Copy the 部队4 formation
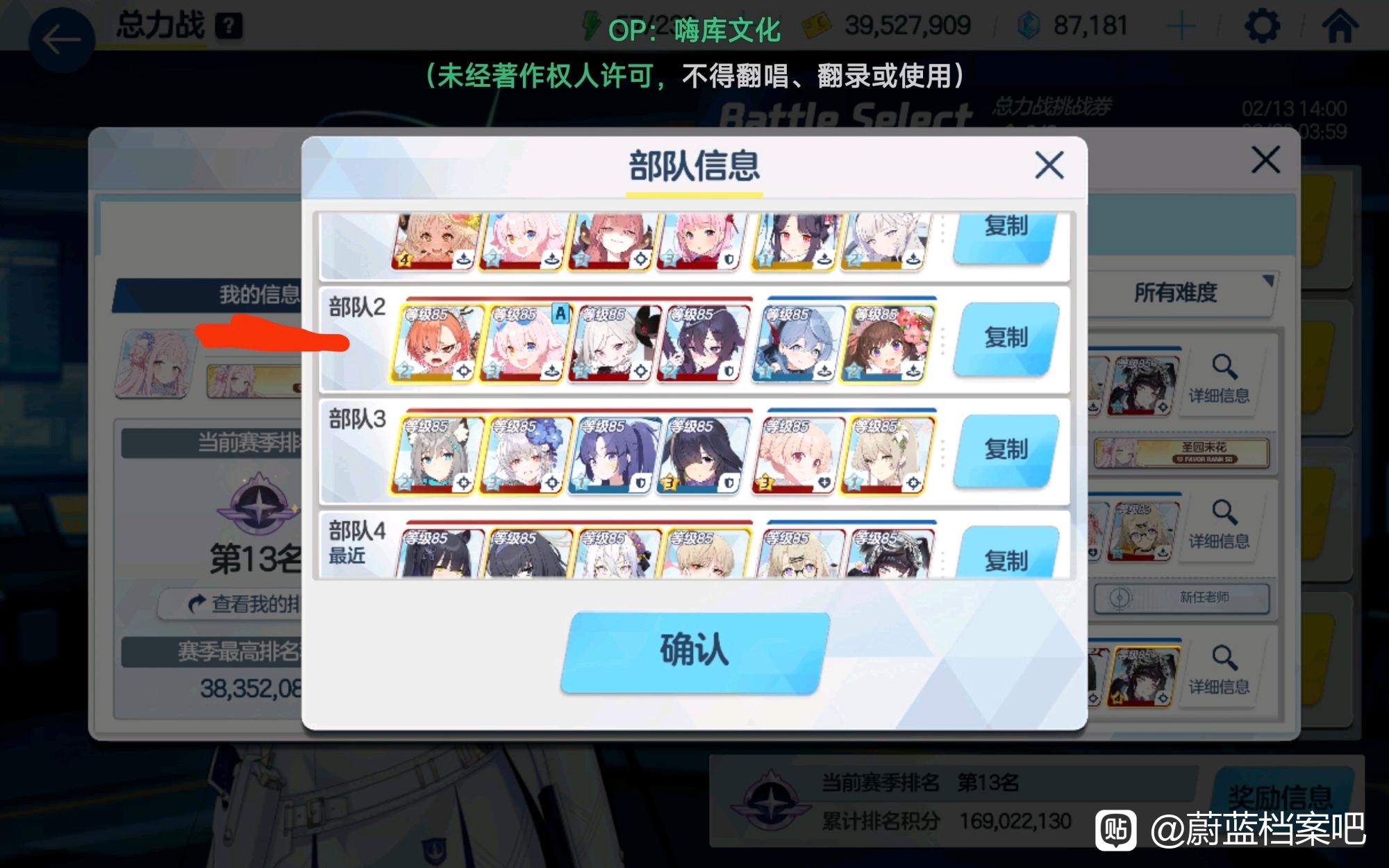Image resolution: width=1389 pixels, height=868 pixels. pyautogui.click(x=1006, y=553)
